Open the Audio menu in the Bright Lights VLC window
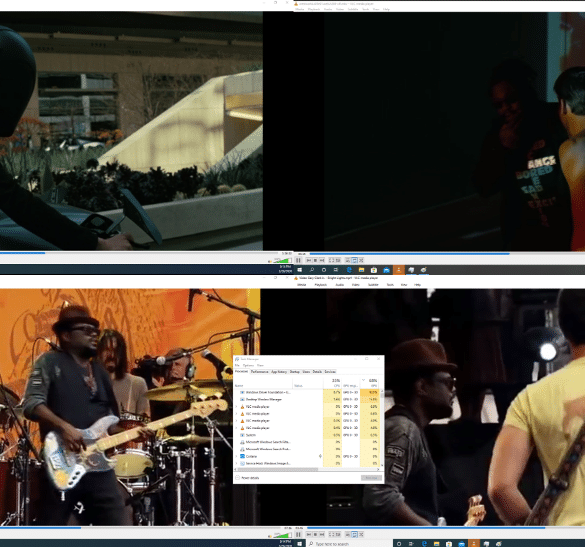This screenshot has width=585, height=547. [340, 285]
